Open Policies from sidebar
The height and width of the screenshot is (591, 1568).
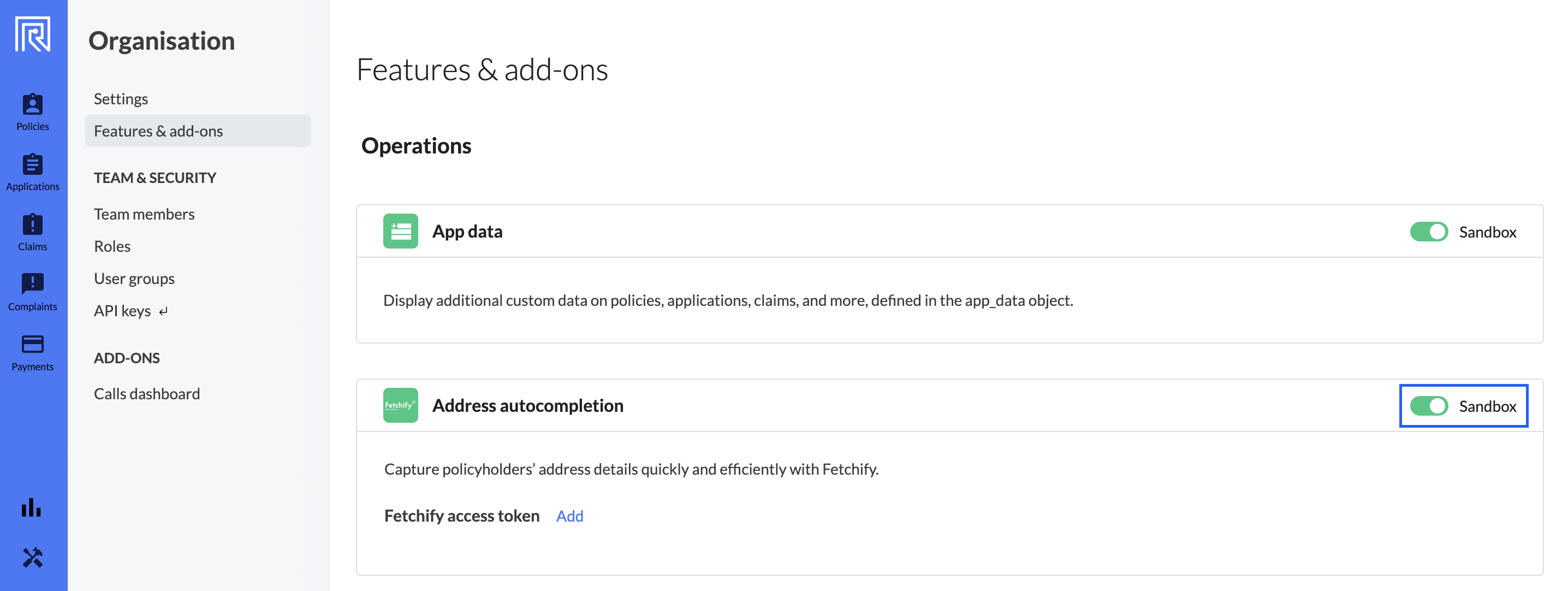tap(33, 112)
